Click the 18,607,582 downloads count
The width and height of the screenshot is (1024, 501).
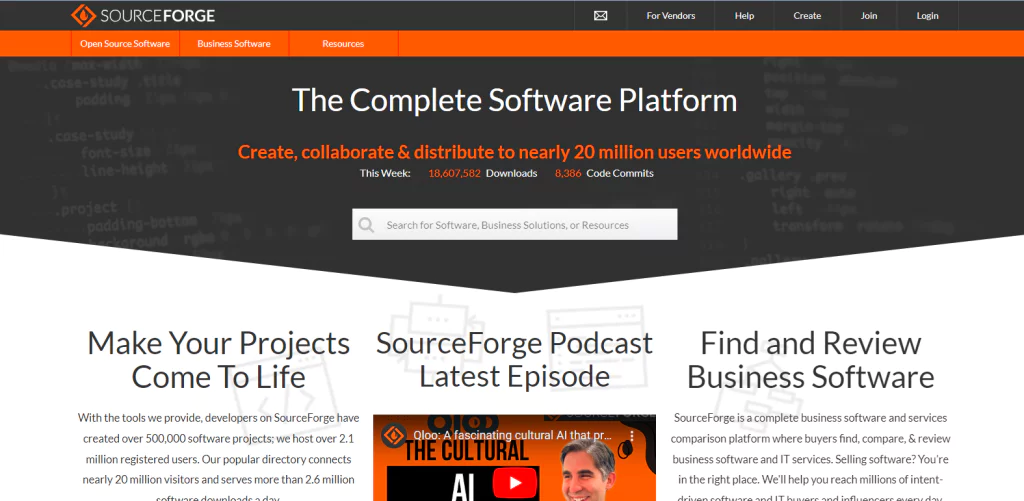[x=455, y=173]
